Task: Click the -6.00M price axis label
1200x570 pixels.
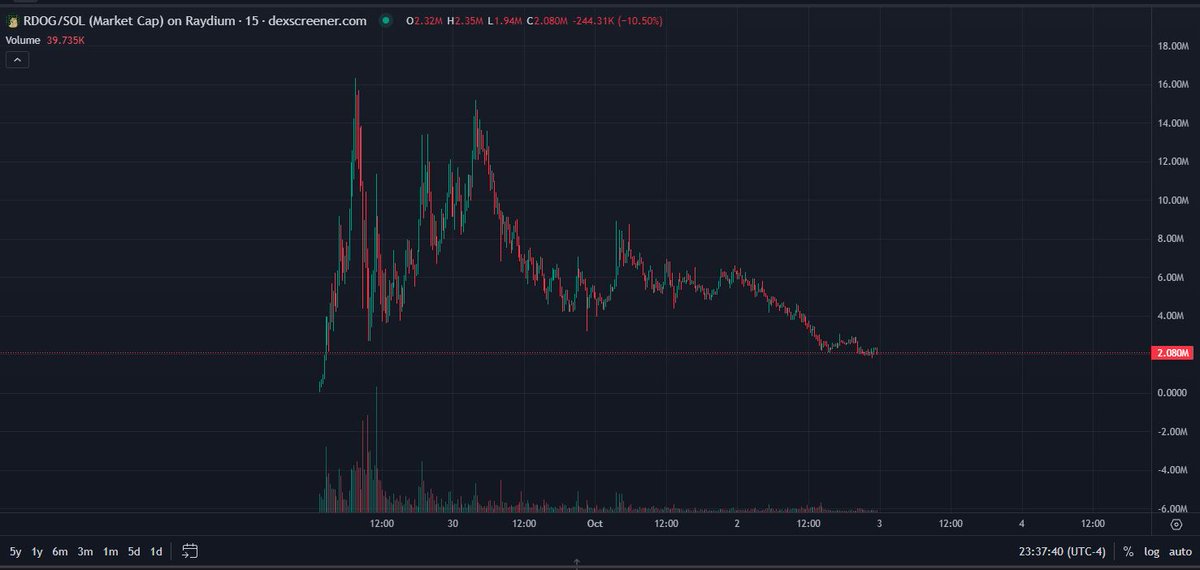Action: point(1171,508)
